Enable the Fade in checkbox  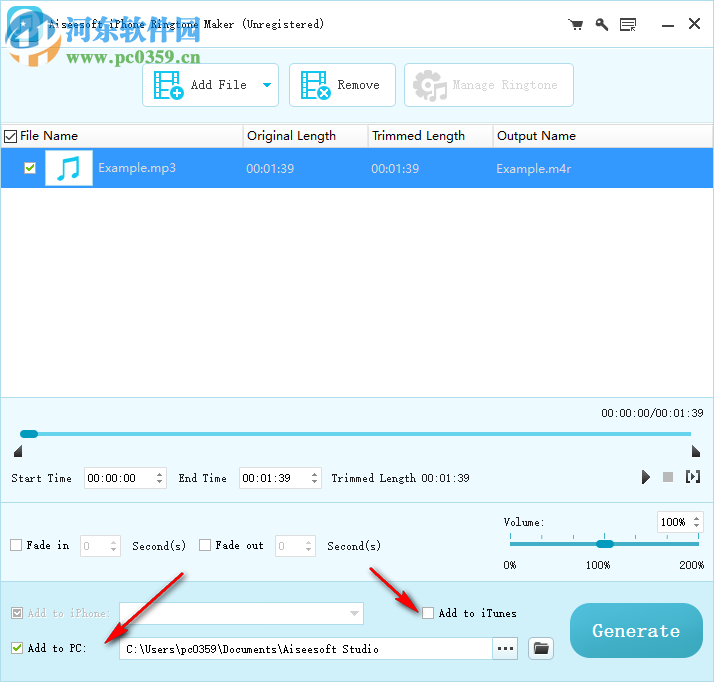point(16,545)
